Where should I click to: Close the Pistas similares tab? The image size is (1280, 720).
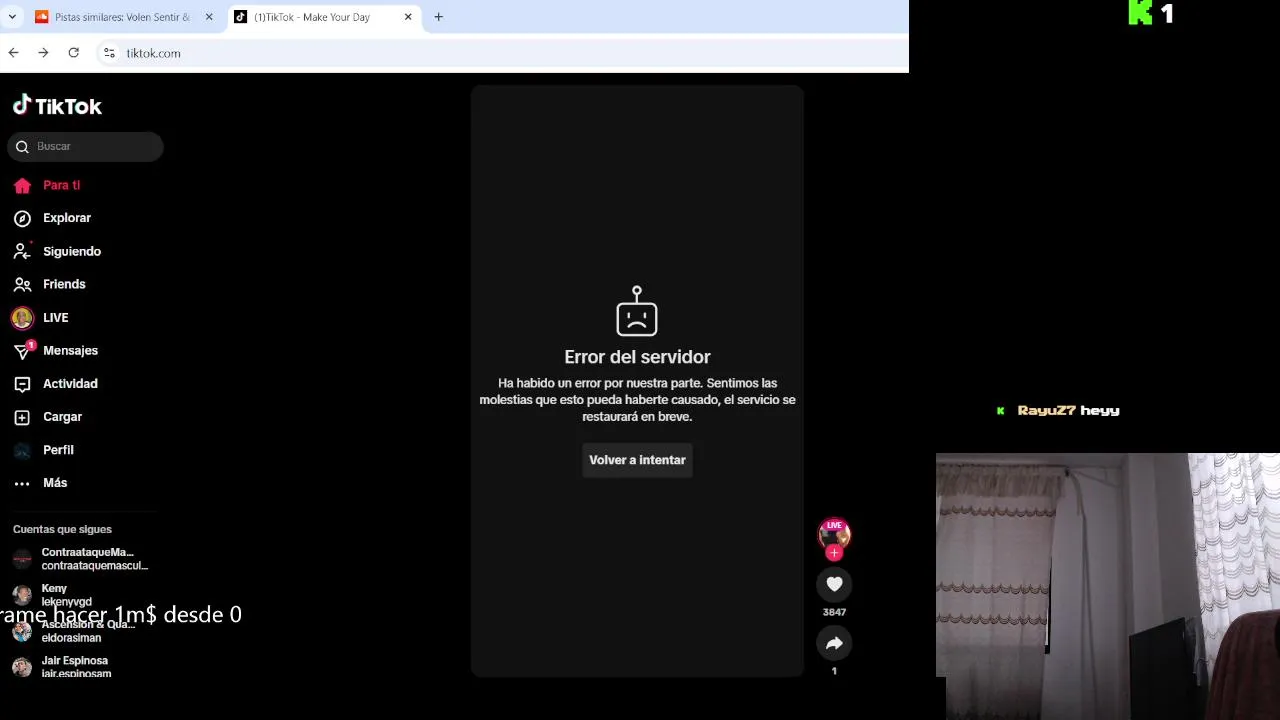(x=209, y=17)
